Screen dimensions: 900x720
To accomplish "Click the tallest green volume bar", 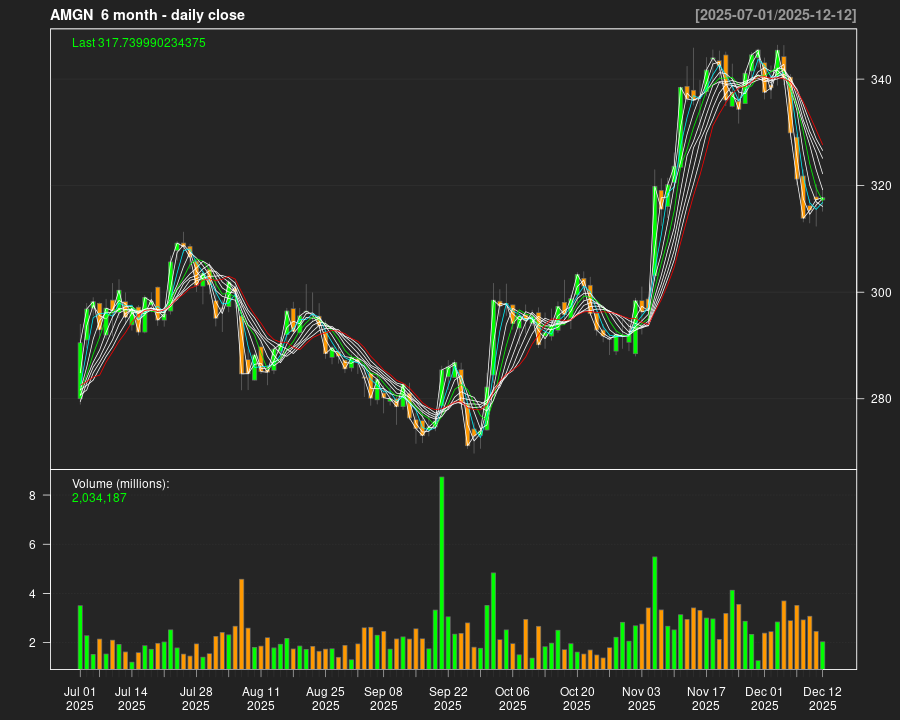I will point(442,572).
